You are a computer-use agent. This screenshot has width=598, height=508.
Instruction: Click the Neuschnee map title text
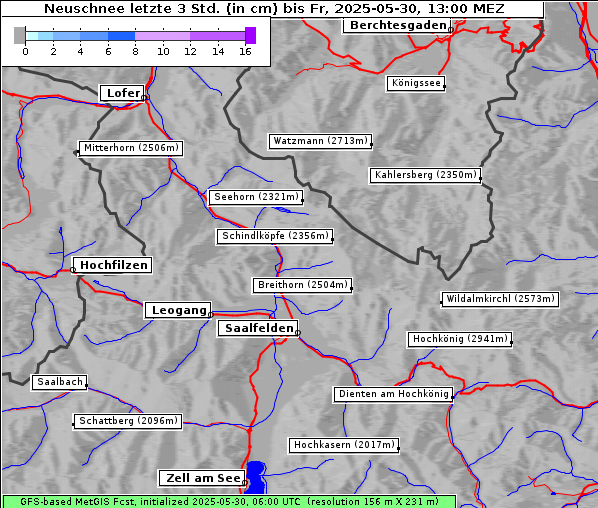point(274,8)
